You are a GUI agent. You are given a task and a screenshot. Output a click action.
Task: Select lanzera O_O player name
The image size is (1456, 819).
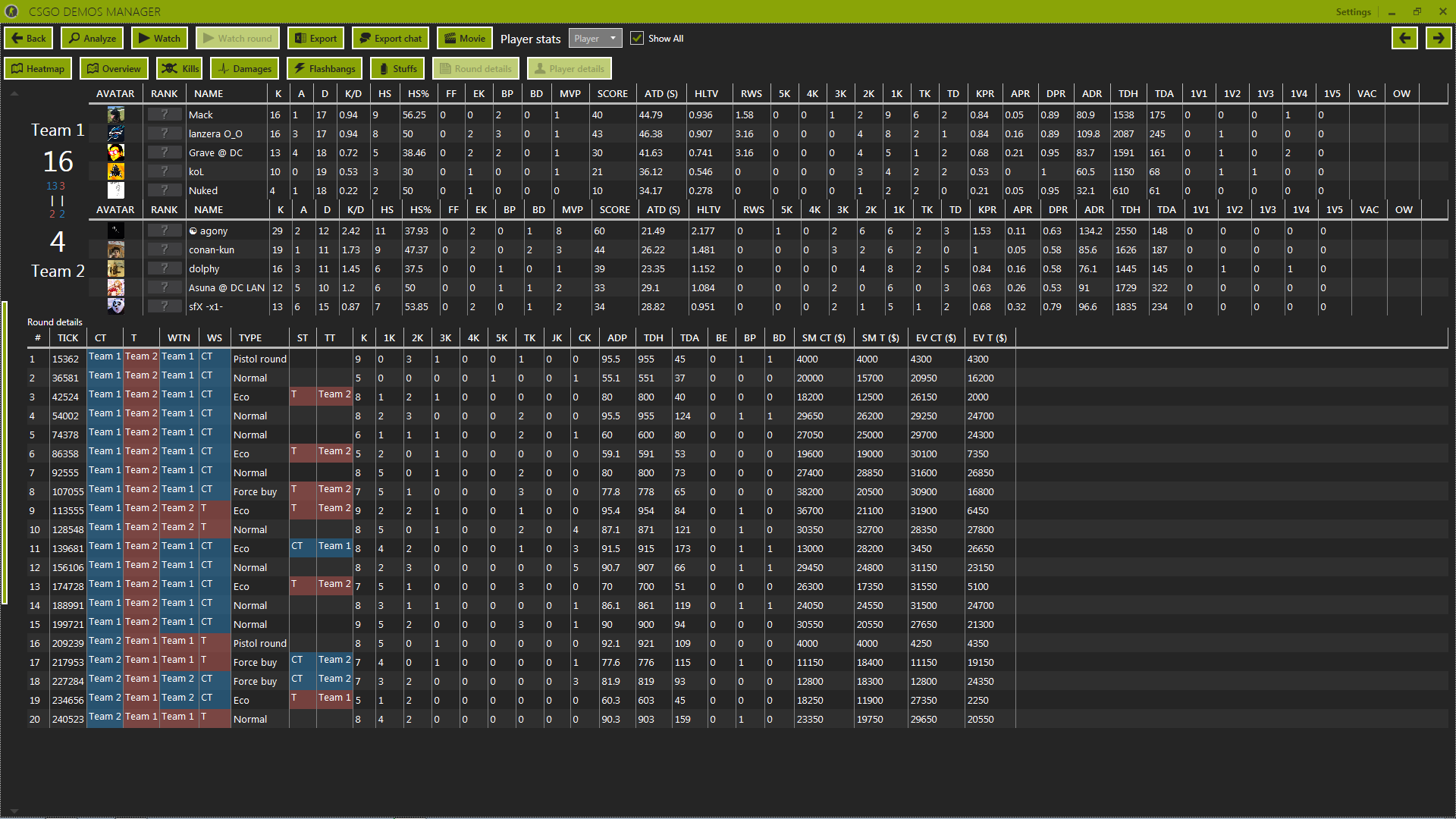[x=215, y=133]
